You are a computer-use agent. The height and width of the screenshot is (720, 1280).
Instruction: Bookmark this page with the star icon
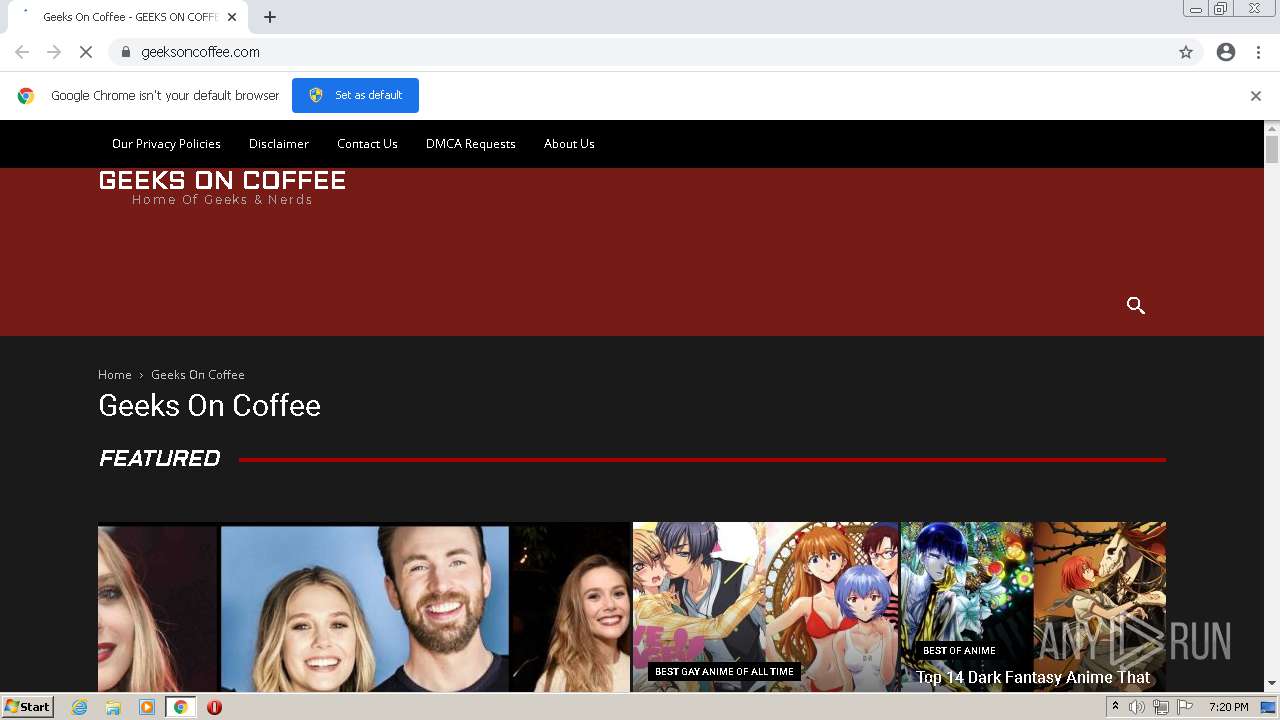tap(1186, 52)
